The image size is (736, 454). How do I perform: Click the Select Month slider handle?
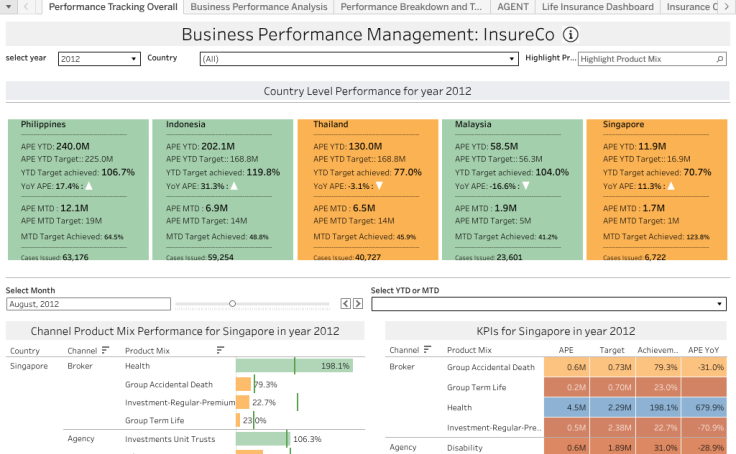coord(232,303)
